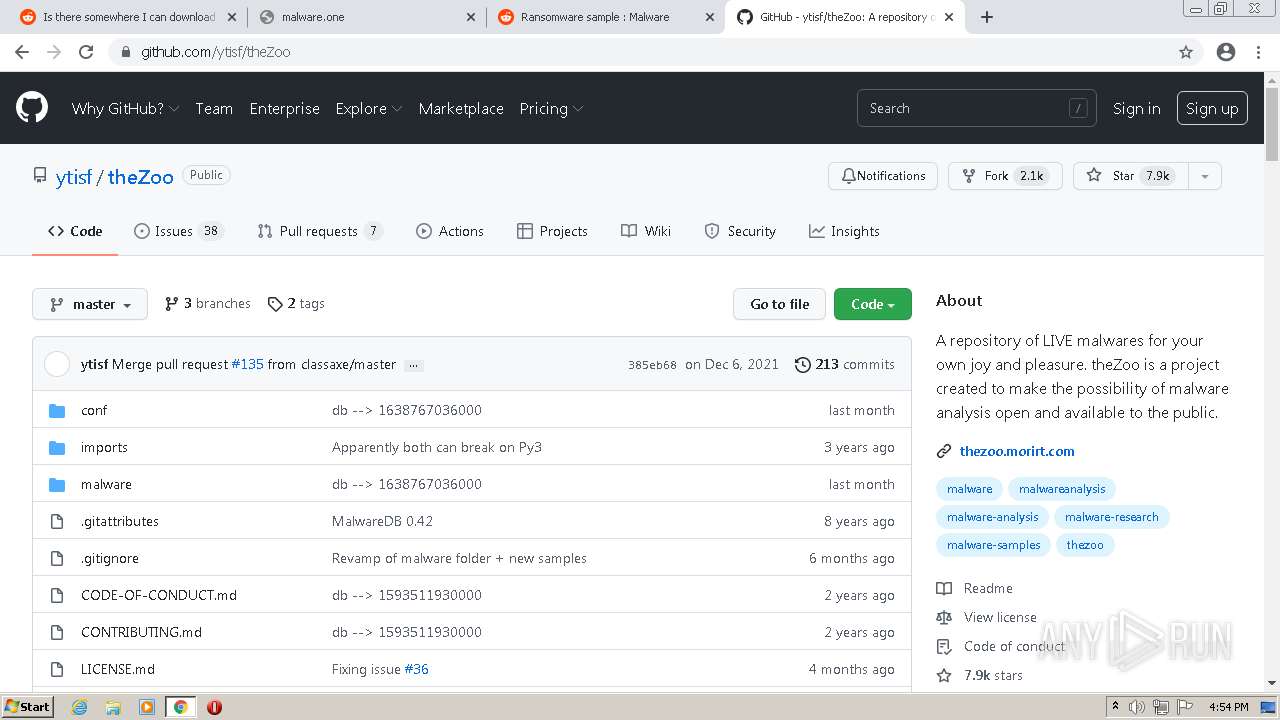Click the Marketplace nav link
Screen dimensions: 1280x720
(x=461, y=108)
